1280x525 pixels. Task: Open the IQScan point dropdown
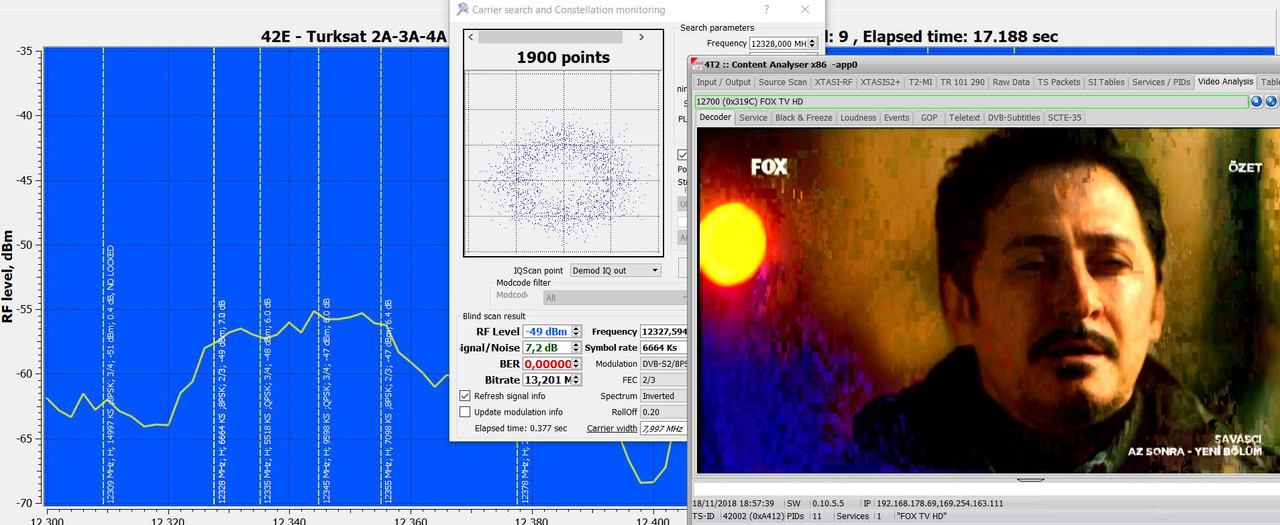615,270
